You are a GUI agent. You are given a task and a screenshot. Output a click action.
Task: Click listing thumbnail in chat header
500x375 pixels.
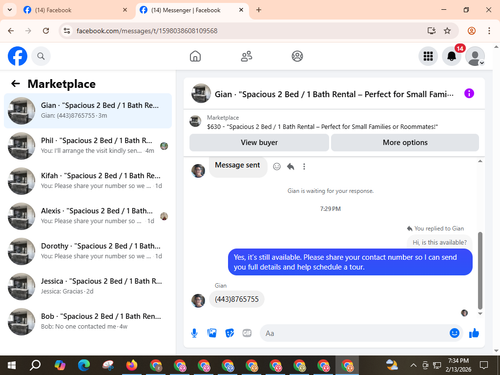(x=201, y=93)
